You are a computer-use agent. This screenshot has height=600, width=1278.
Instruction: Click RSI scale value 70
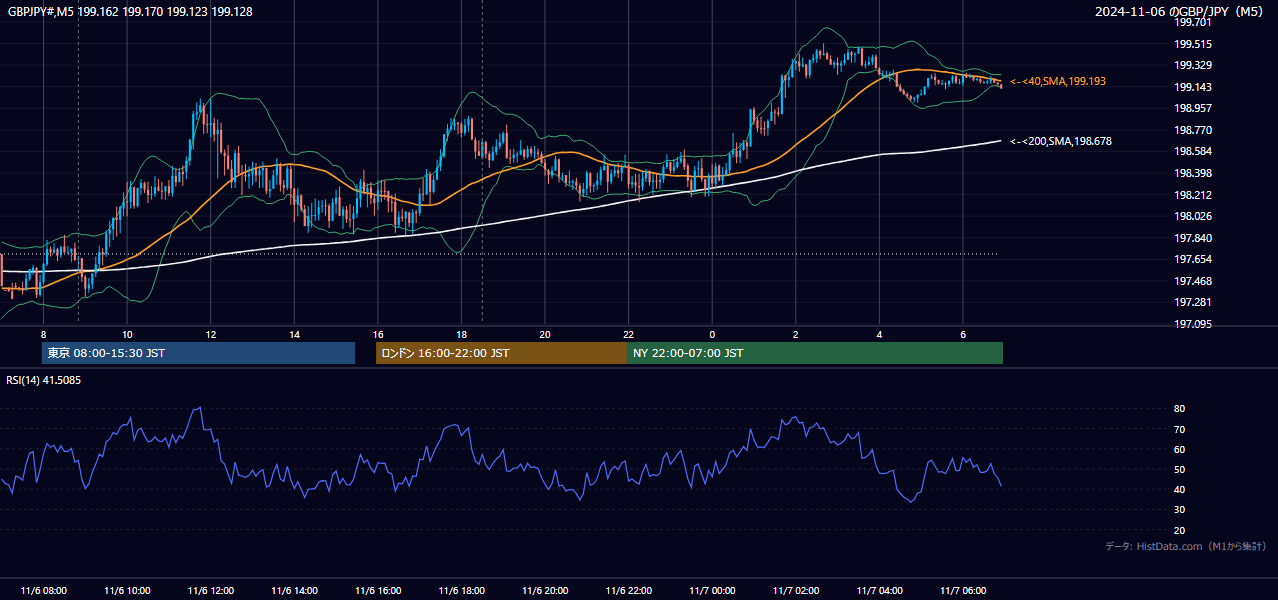click(1180, 429)
